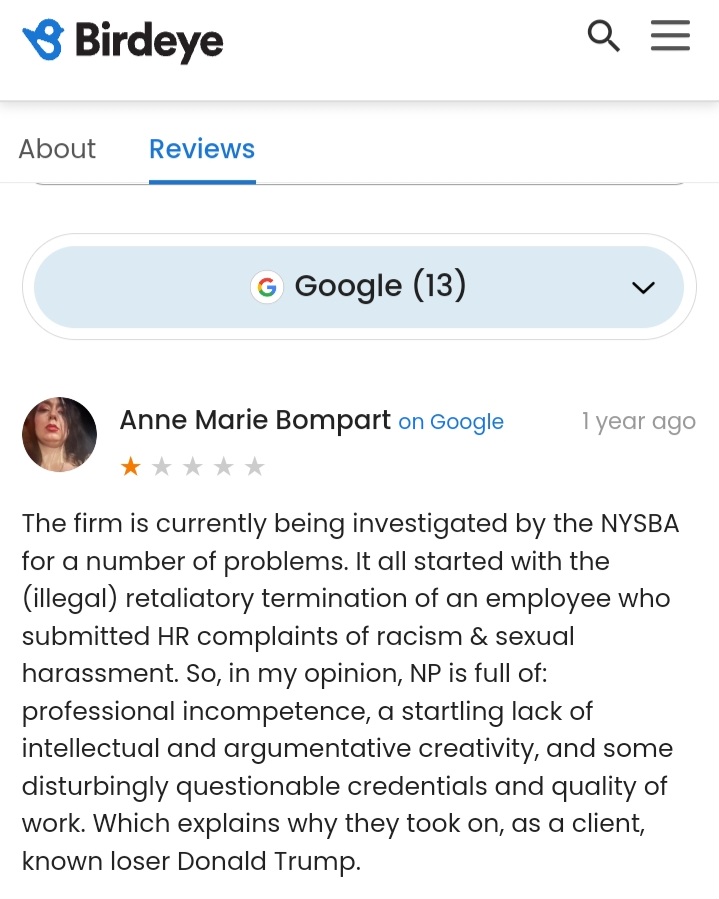Viewport: 719px width, 899px height.
Task: Click the dropdown chevron arrow
Action: click(x=643, y=287)
